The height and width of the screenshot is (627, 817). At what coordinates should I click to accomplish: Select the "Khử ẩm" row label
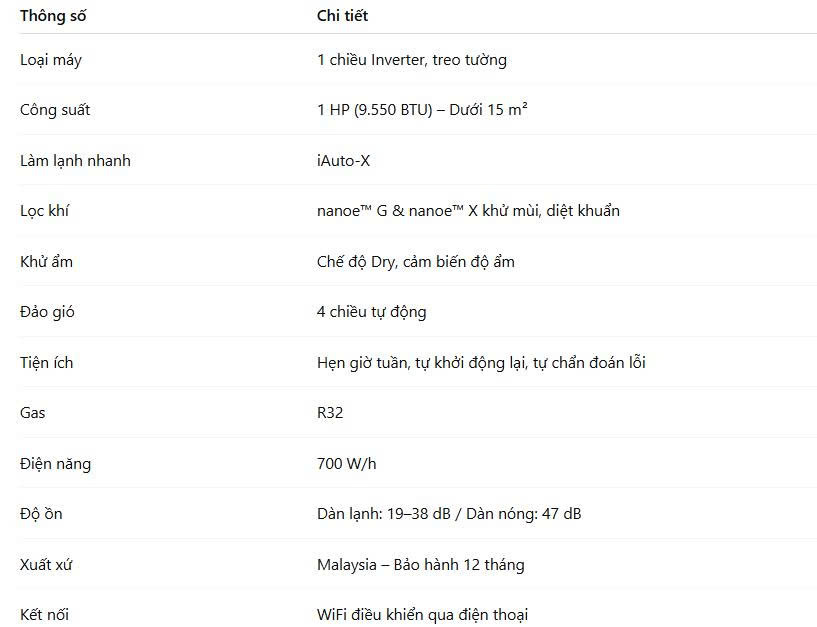point(46,262)
